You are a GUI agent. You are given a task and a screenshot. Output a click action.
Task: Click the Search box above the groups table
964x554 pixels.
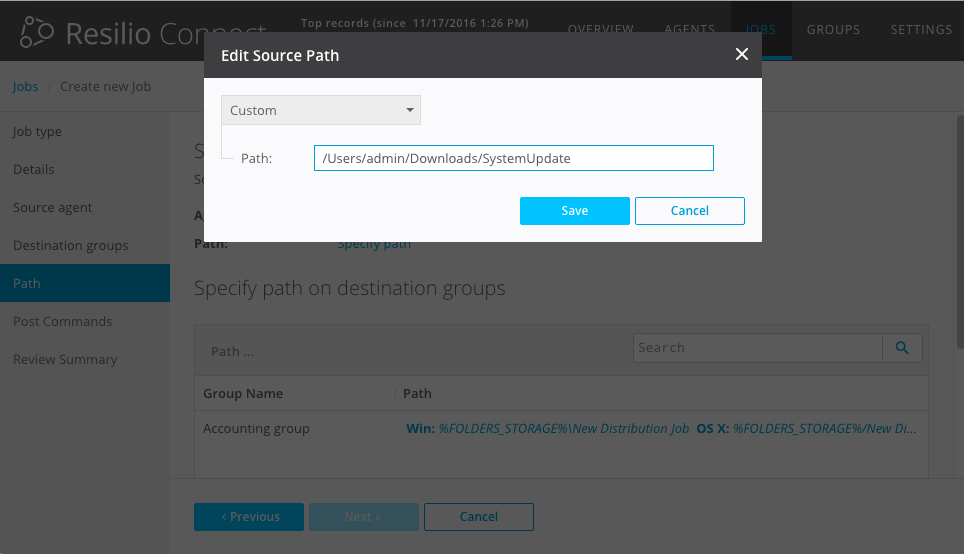[757, 347]
